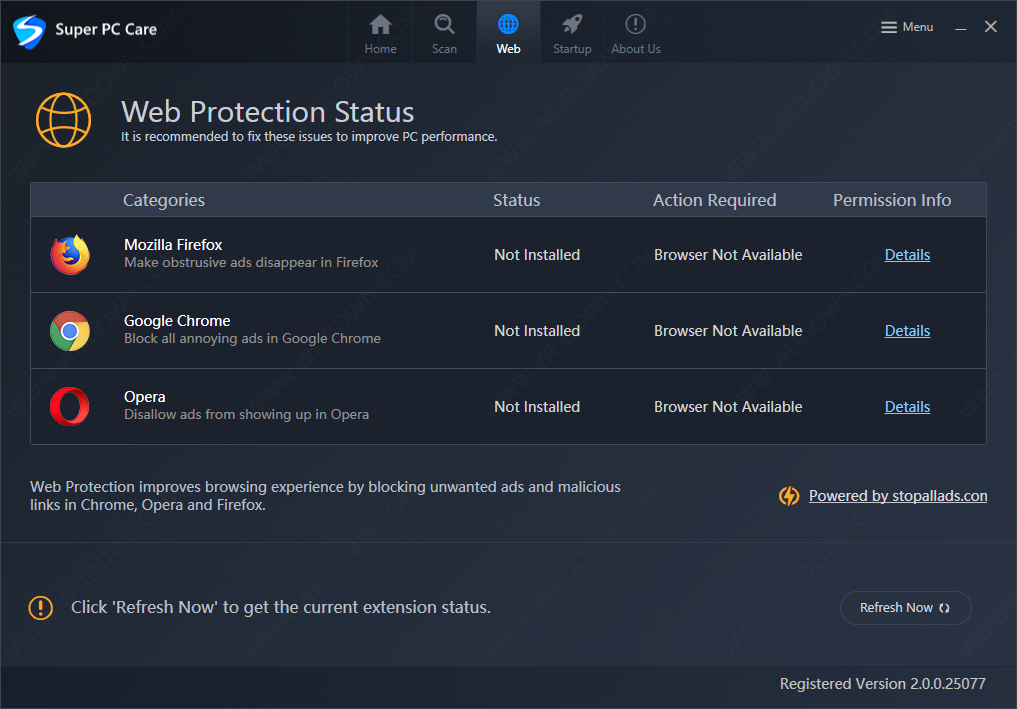This screenshot has height=709, width=1017.
Task: Click the 'Click Refresh Now' status message
Action: coord(281,607)
